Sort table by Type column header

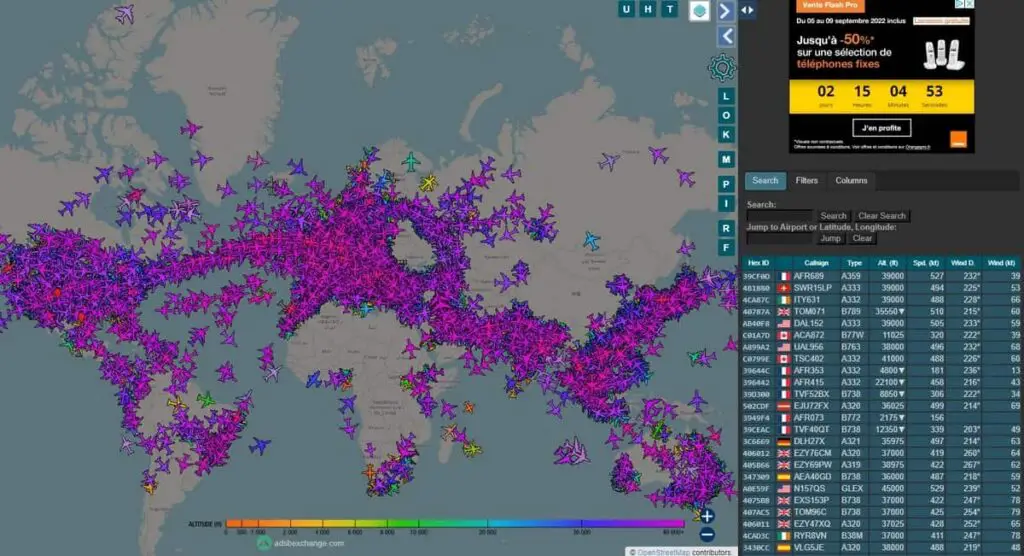click(x=854, y=263)
